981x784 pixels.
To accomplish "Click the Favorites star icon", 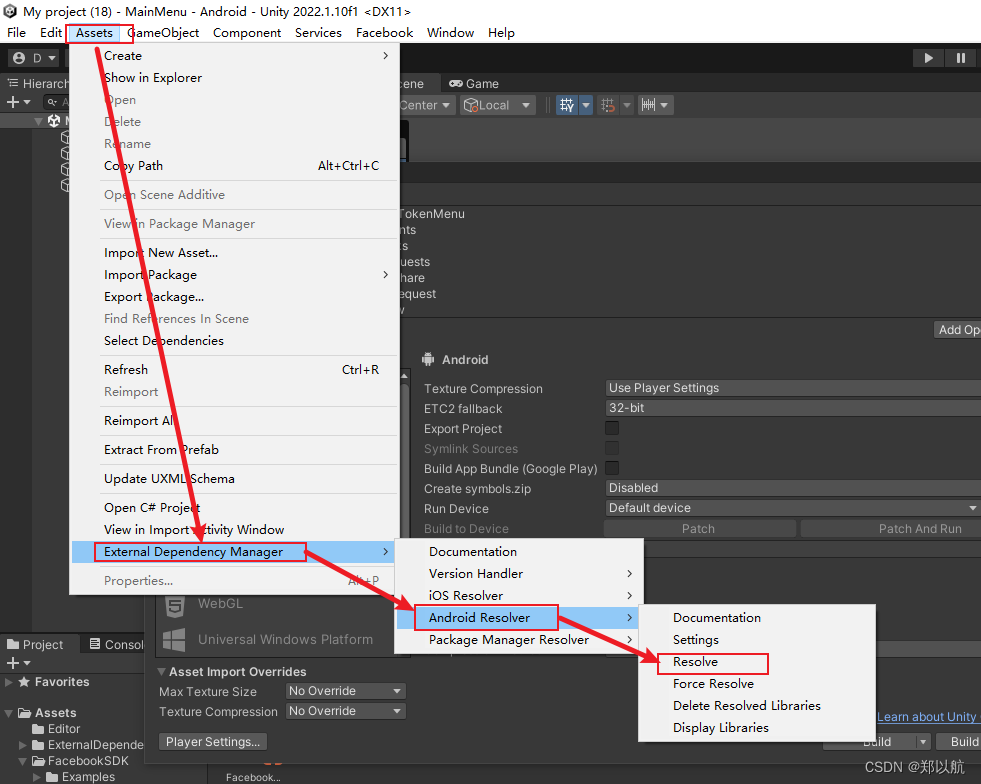I will coord(24,682).
